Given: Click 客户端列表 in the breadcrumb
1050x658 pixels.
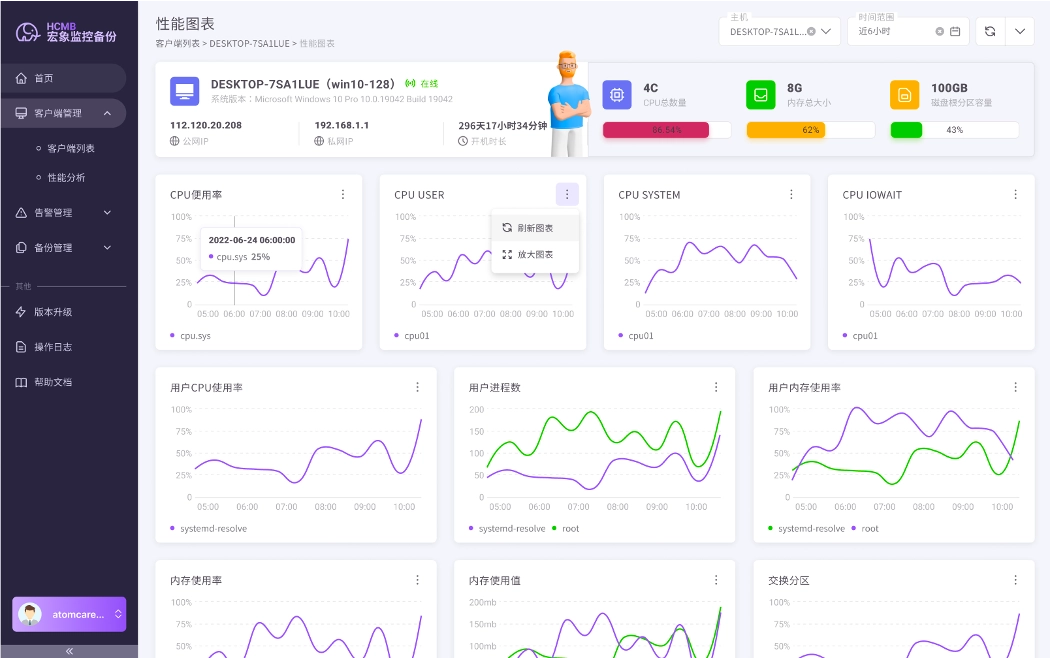Looking at the screenshot, I should (177, 44).
